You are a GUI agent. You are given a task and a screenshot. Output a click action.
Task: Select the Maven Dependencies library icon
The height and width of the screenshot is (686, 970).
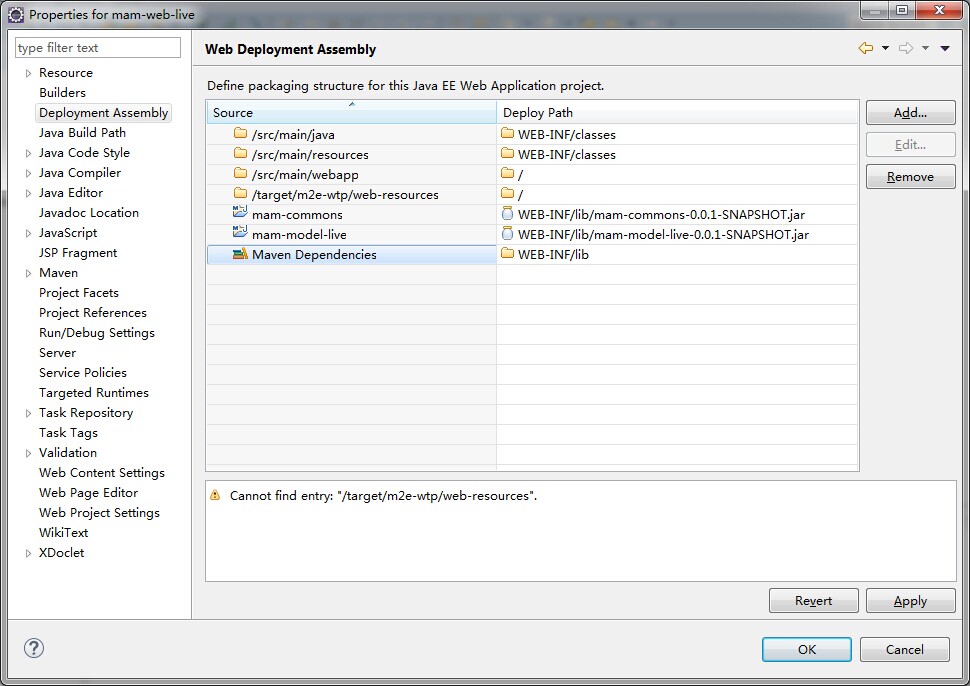(x=240, y=254)
